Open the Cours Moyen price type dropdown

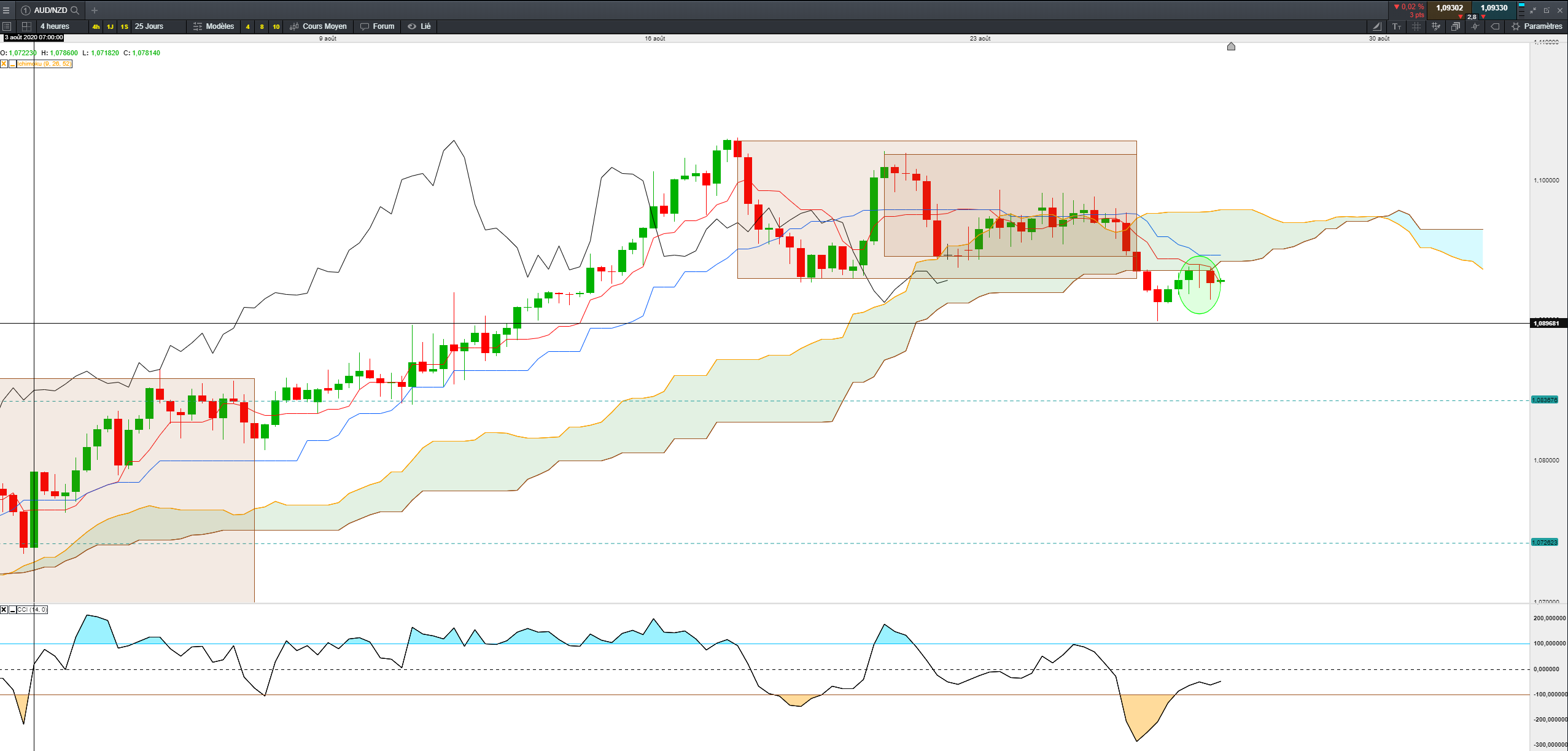[x=318, y=26]
